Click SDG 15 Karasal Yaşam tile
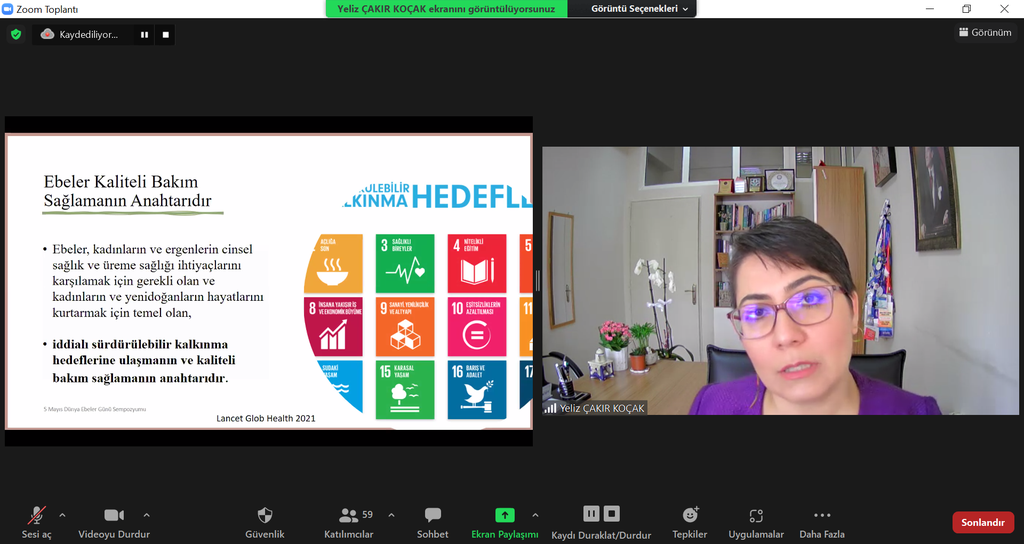Viewport: 1024px width, 544px height. pyautogui.click(x=405, y=390)
